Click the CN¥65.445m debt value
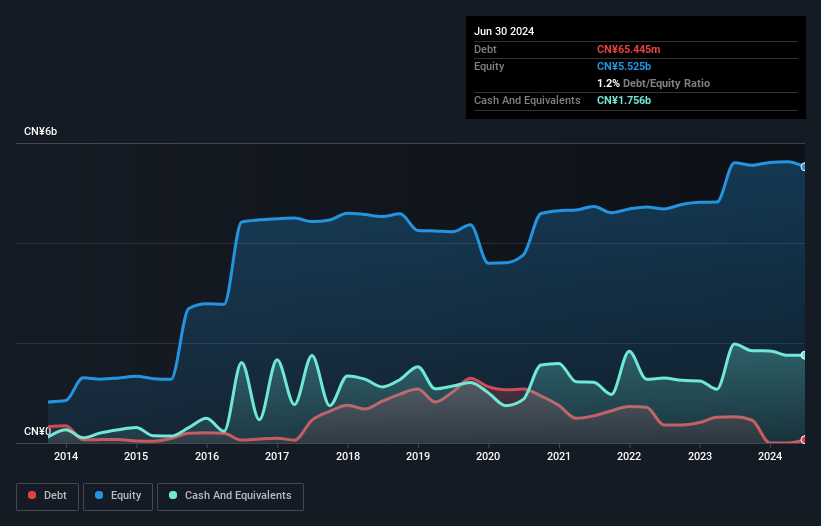 (628, 49)
